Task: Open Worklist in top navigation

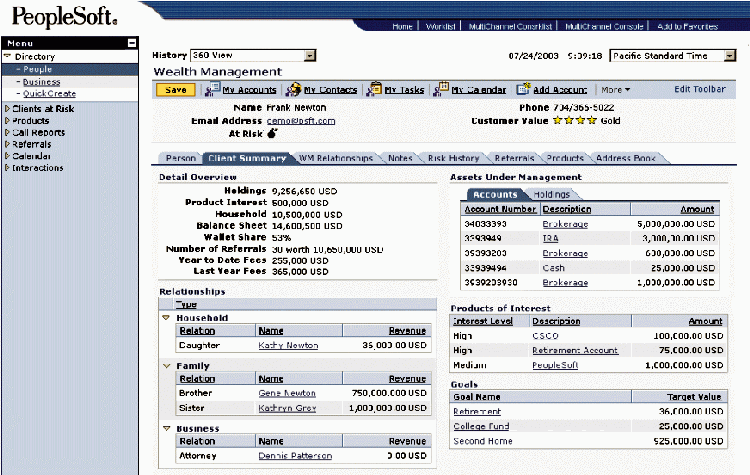Action: tap(440, 26)
